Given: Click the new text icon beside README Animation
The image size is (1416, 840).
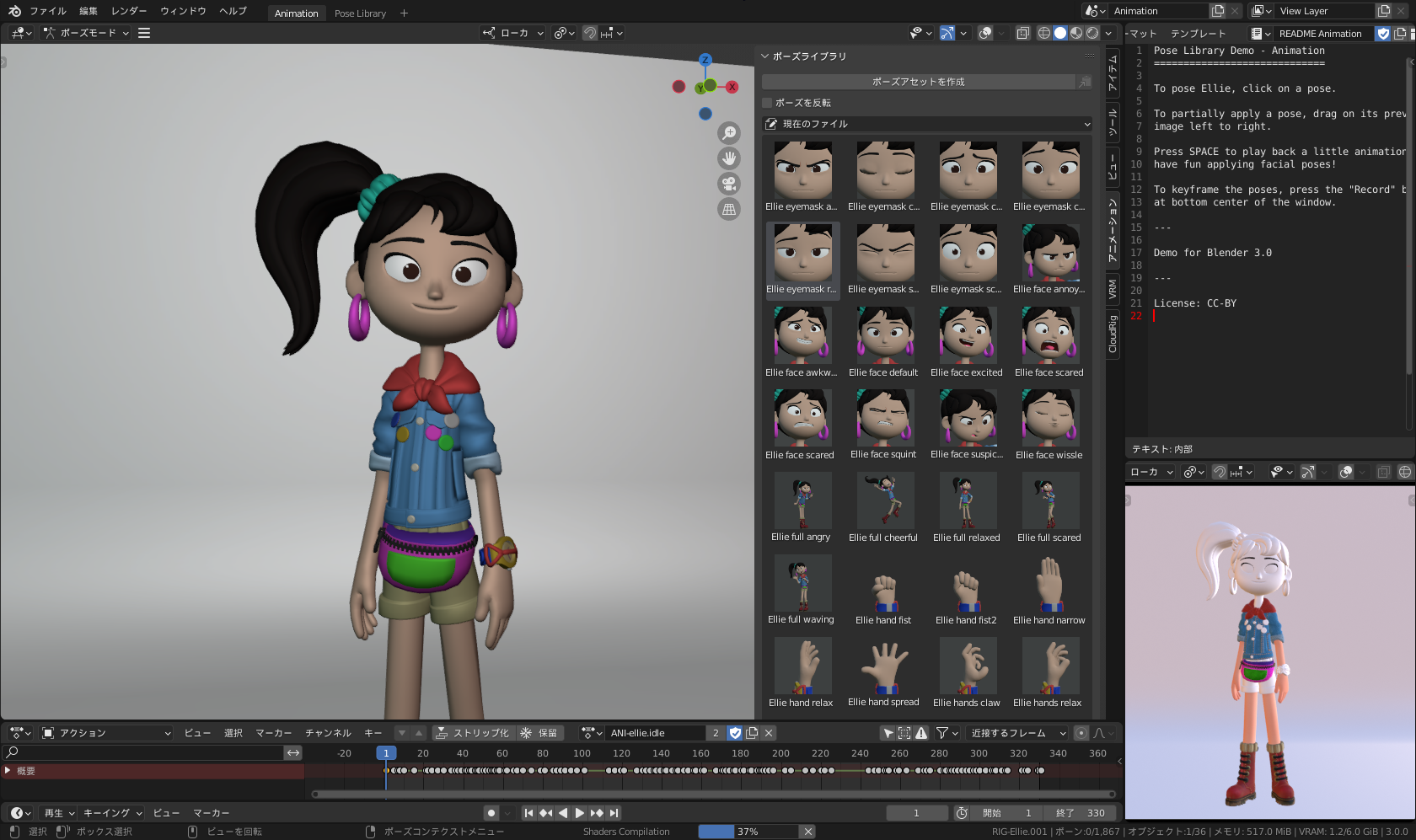Looking at the screenshot, I should click(1400, 34).
